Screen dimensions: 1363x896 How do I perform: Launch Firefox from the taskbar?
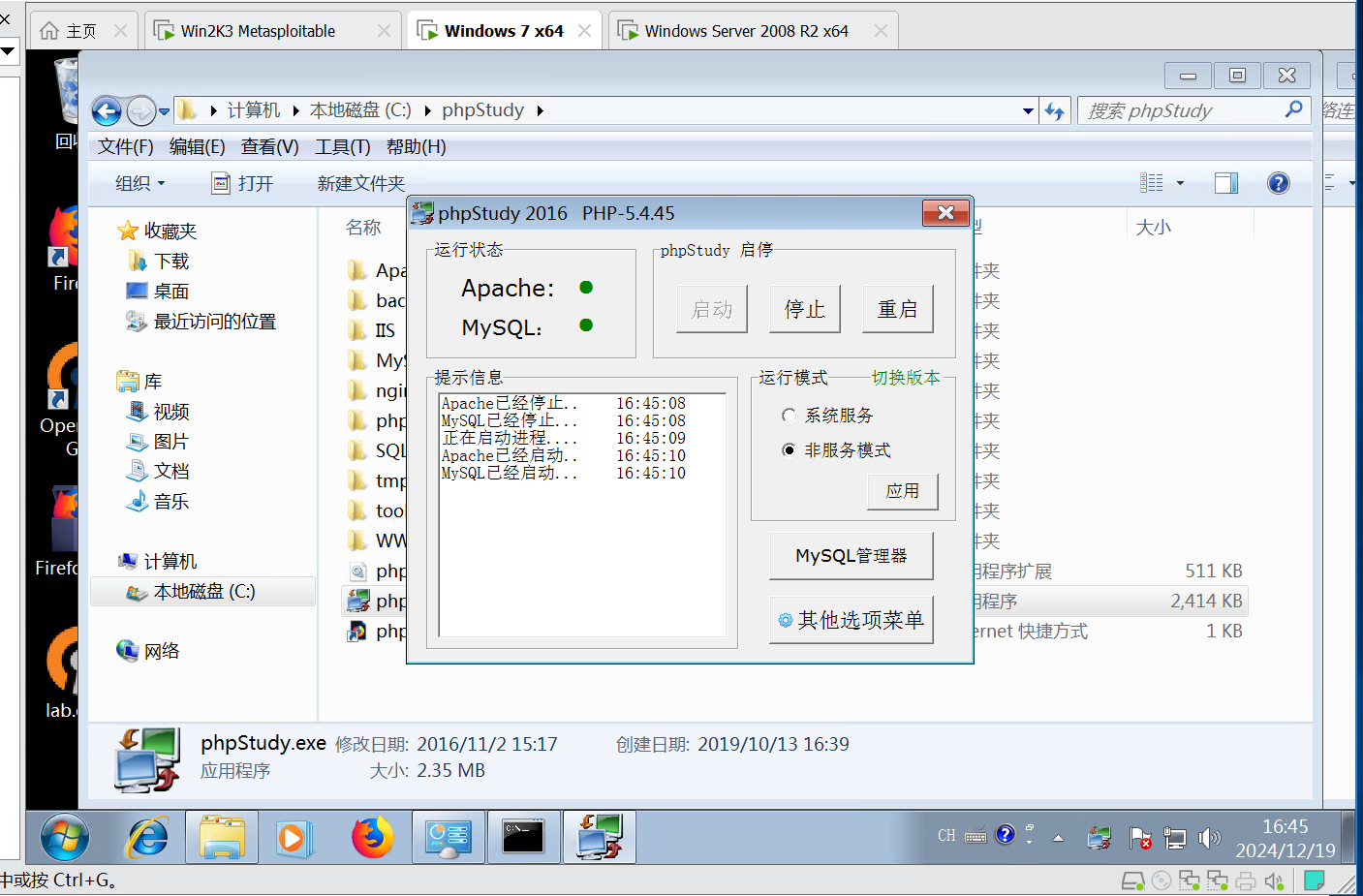click(x=372, y=838)
